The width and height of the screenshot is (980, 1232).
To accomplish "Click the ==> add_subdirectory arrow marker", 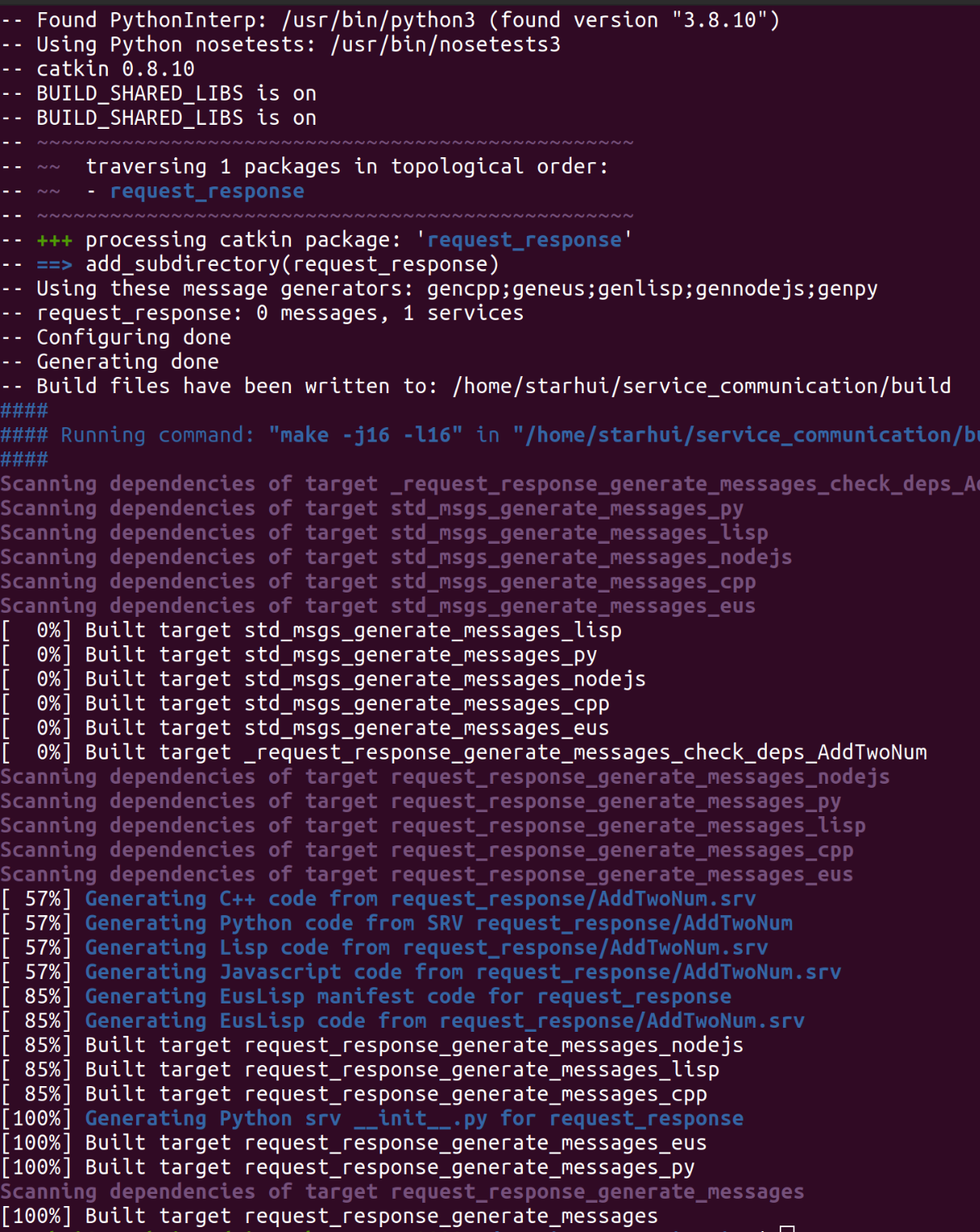I will 54,264.
